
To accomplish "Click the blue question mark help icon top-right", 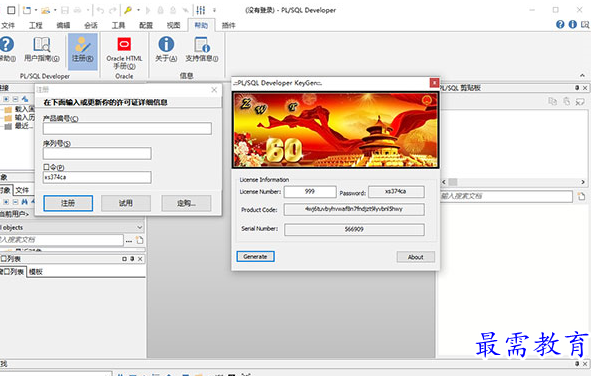I will [x=560, y=24].
